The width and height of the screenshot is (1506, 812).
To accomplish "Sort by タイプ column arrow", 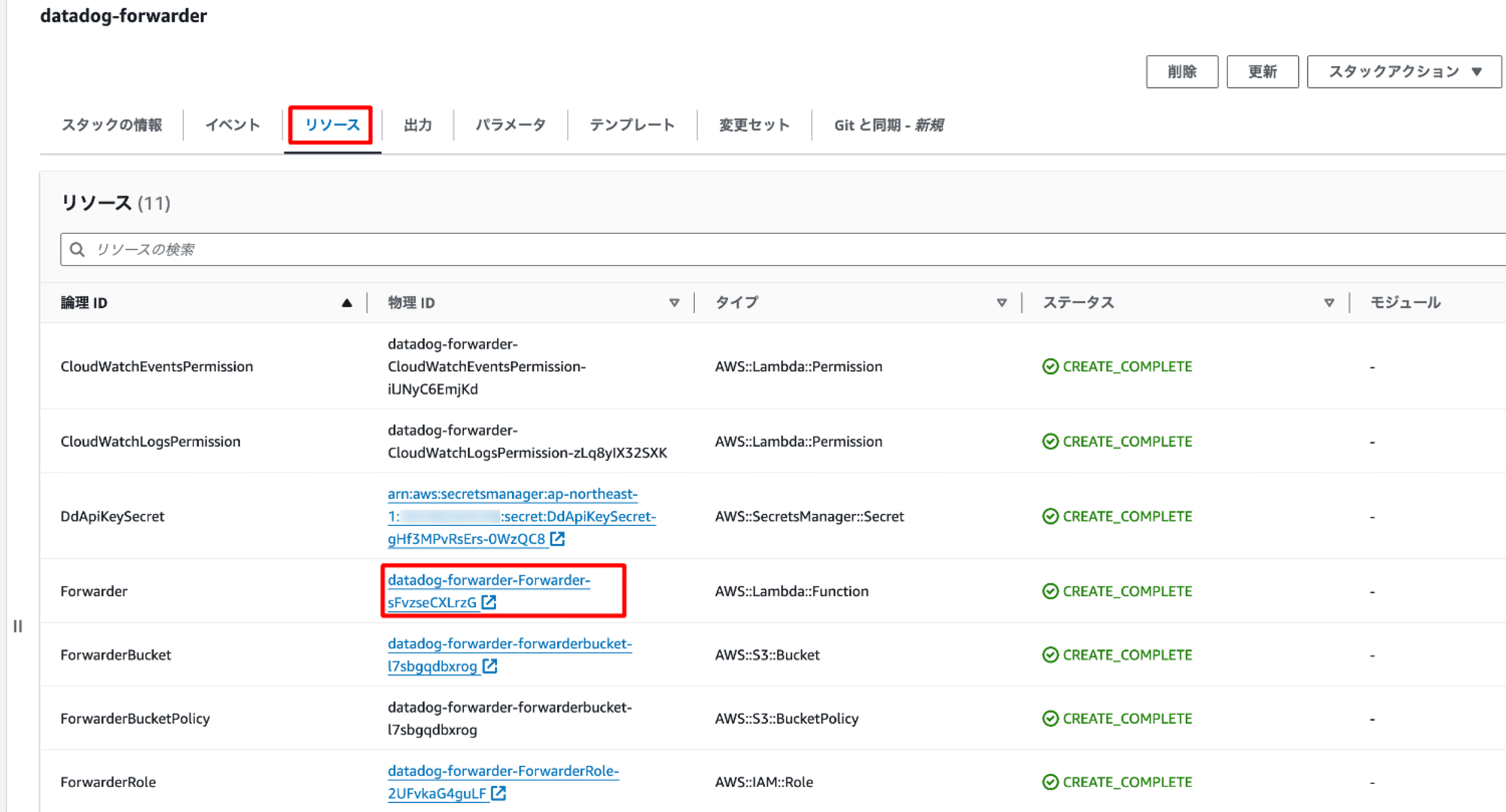I will tap(1001, 303).
